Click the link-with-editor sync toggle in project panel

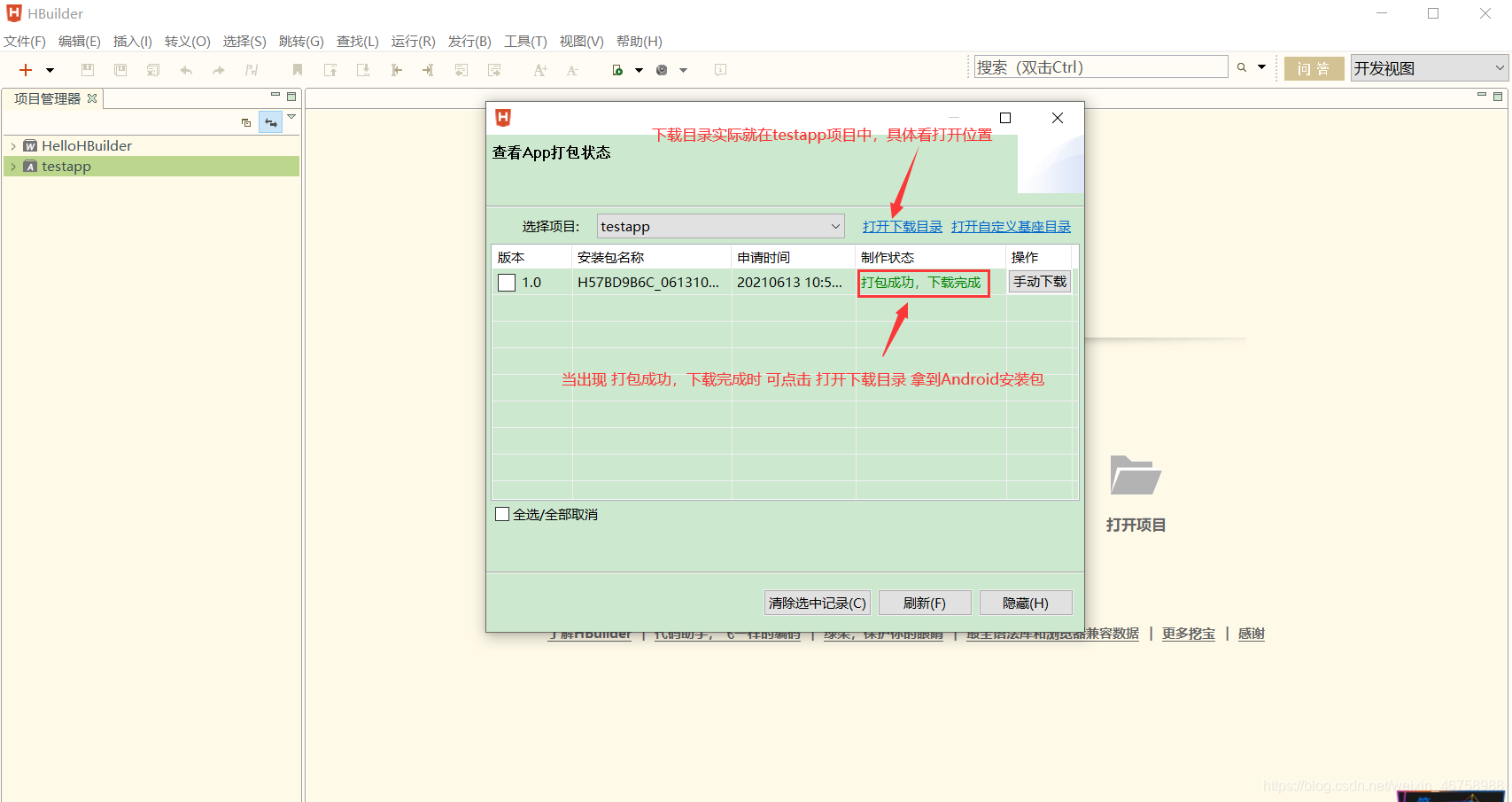pos(270,121)
